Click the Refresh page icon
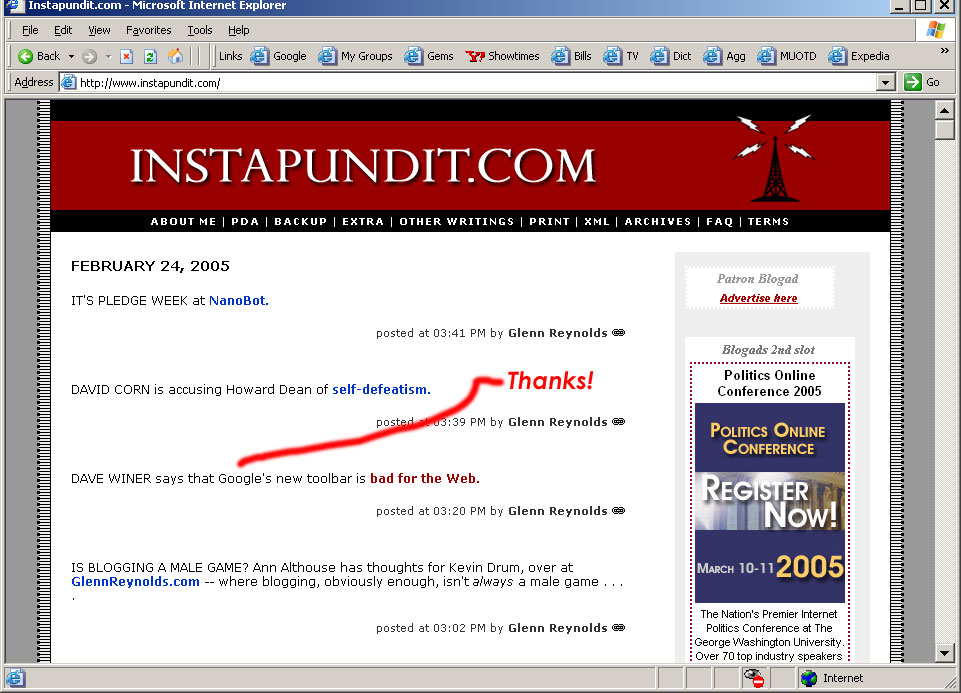 (150, 56)
